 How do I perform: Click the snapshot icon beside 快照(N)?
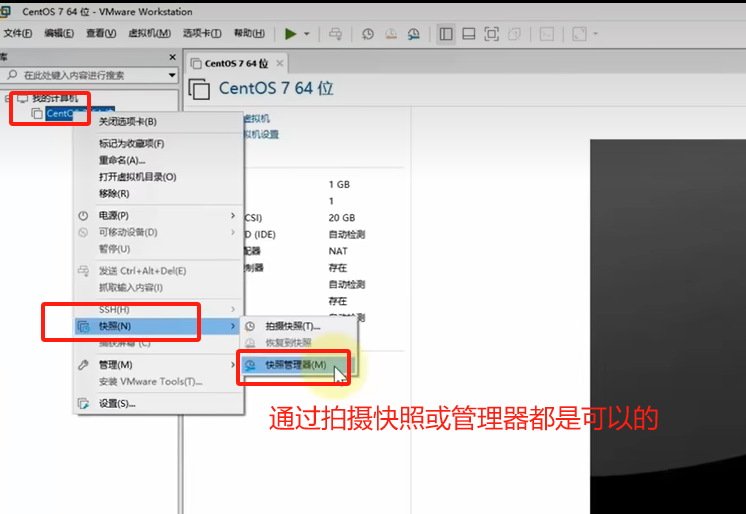[83, 326]
